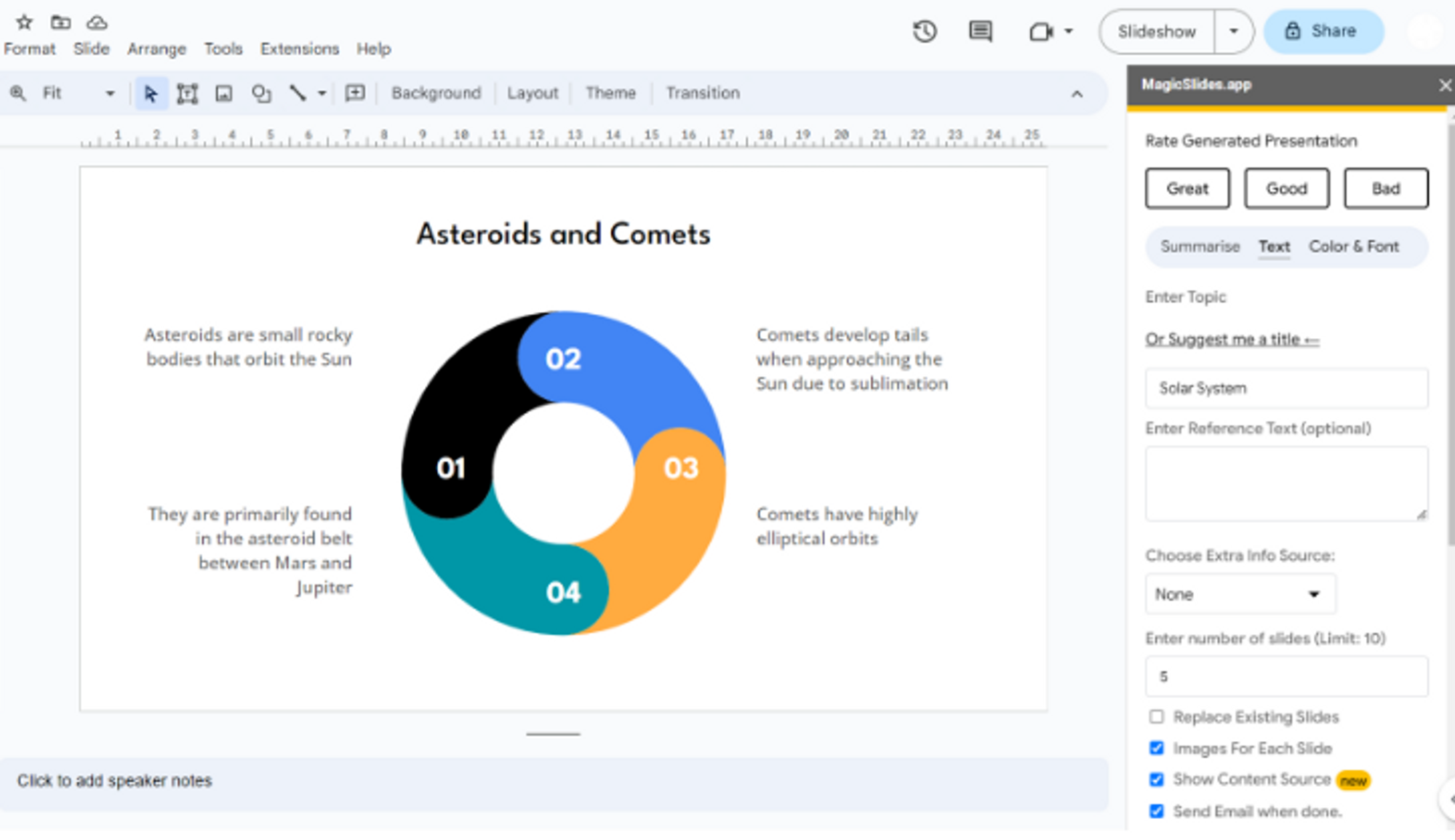Select the text box tool

(187, 93)
